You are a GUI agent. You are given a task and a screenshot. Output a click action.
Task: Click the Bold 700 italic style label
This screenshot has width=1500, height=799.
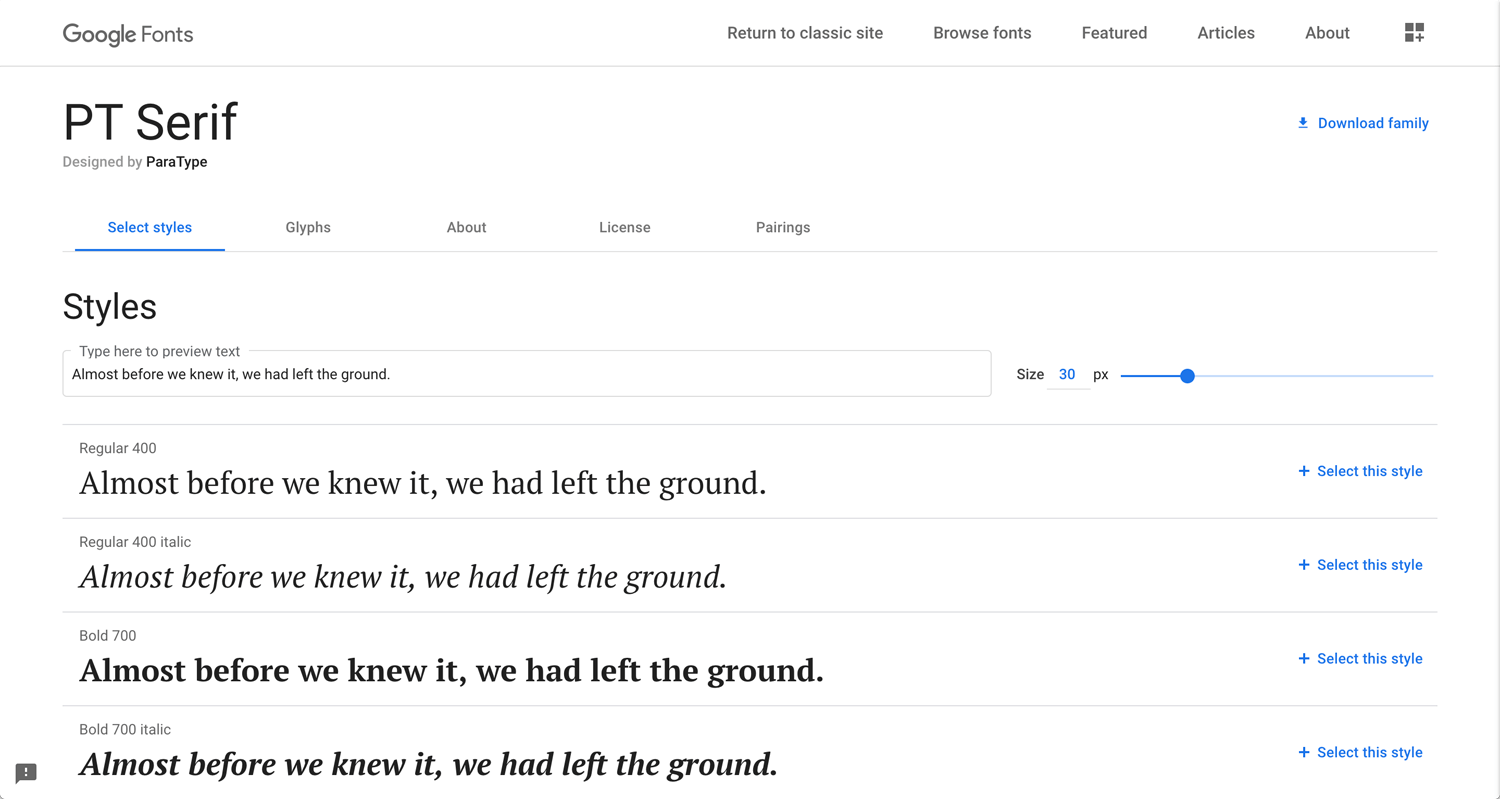[125, 729]
